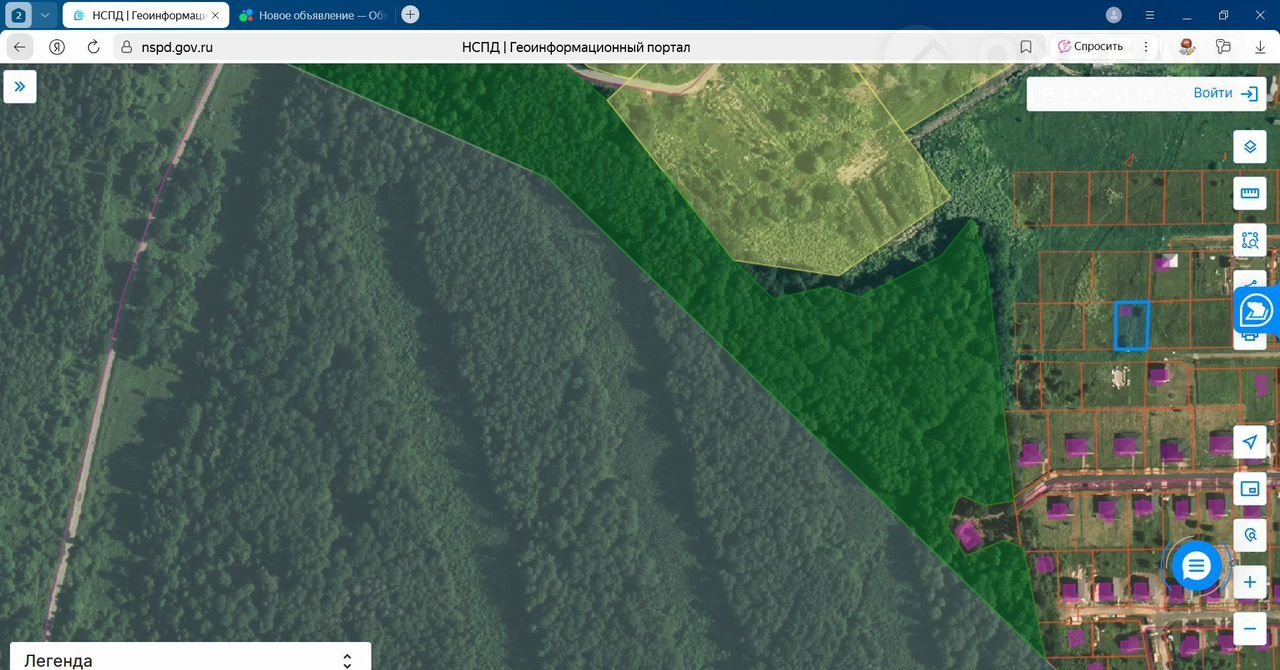The width and height of the screenshot is (1280, 670).
Task: Zoom out on the map
Action: (x=1249, y=628)
